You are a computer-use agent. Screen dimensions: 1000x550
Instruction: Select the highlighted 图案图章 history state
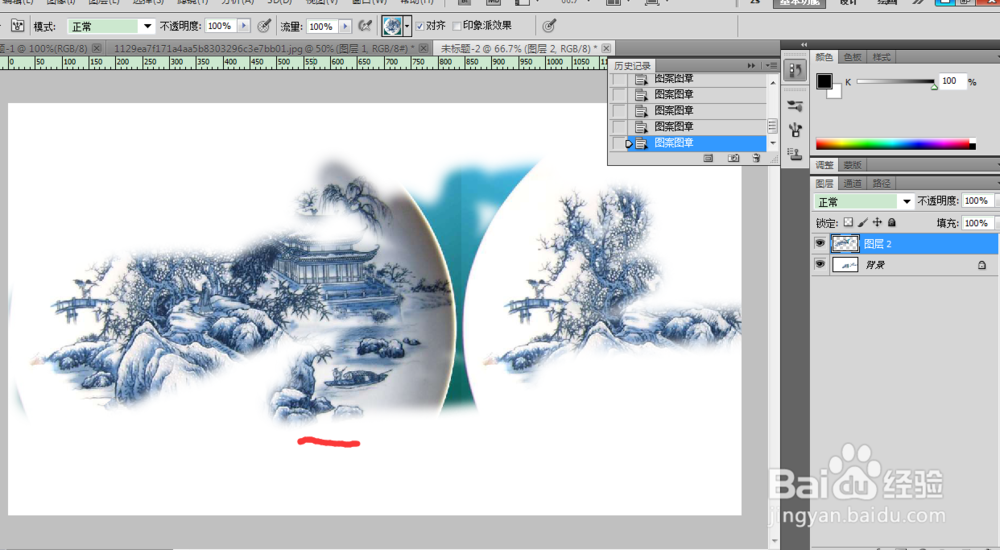[x=695, y=143]
